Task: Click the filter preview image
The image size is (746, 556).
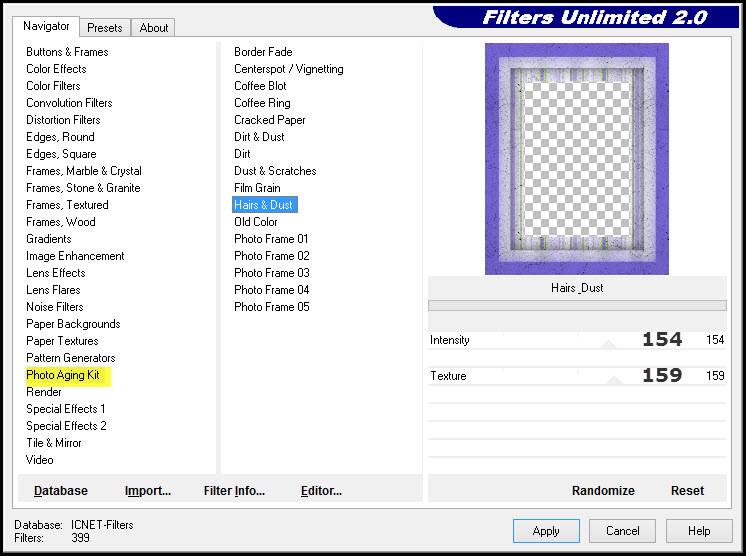Action: coord(577,159)
